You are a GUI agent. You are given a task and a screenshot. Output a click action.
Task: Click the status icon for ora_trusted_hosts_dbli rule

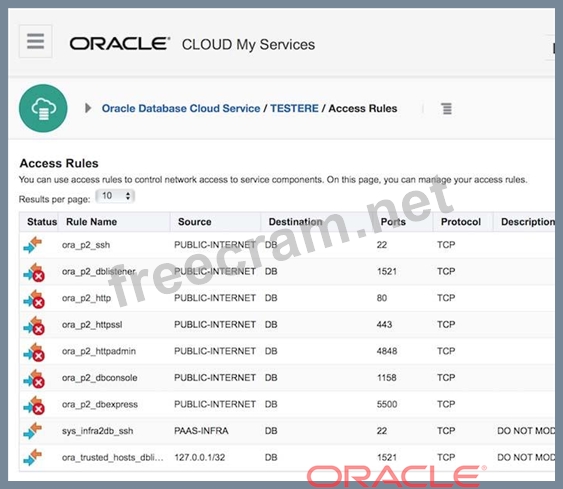(x=33, y=457)
